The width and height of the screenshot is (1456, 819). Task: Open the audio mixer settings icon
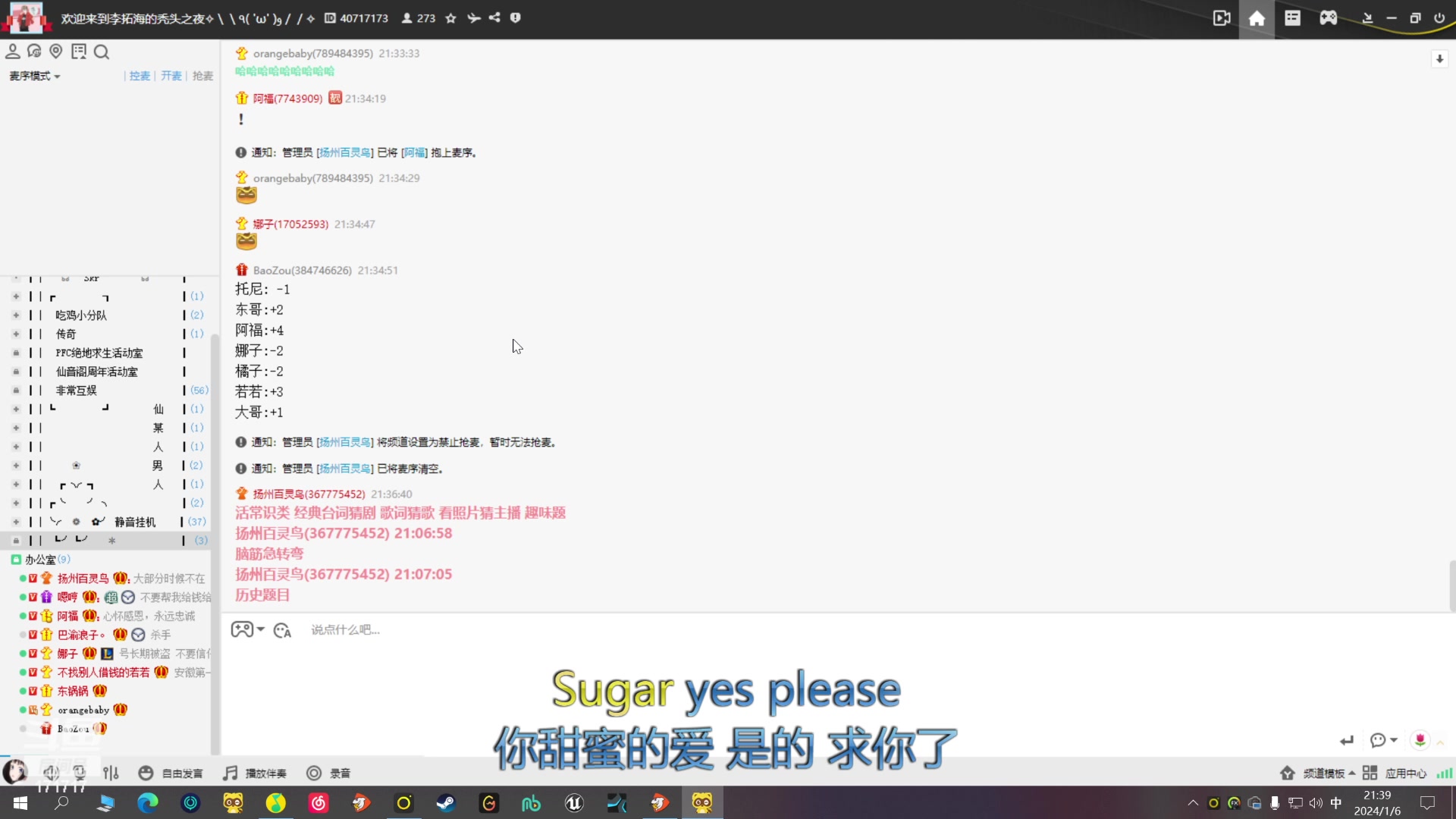coord(110,772)
